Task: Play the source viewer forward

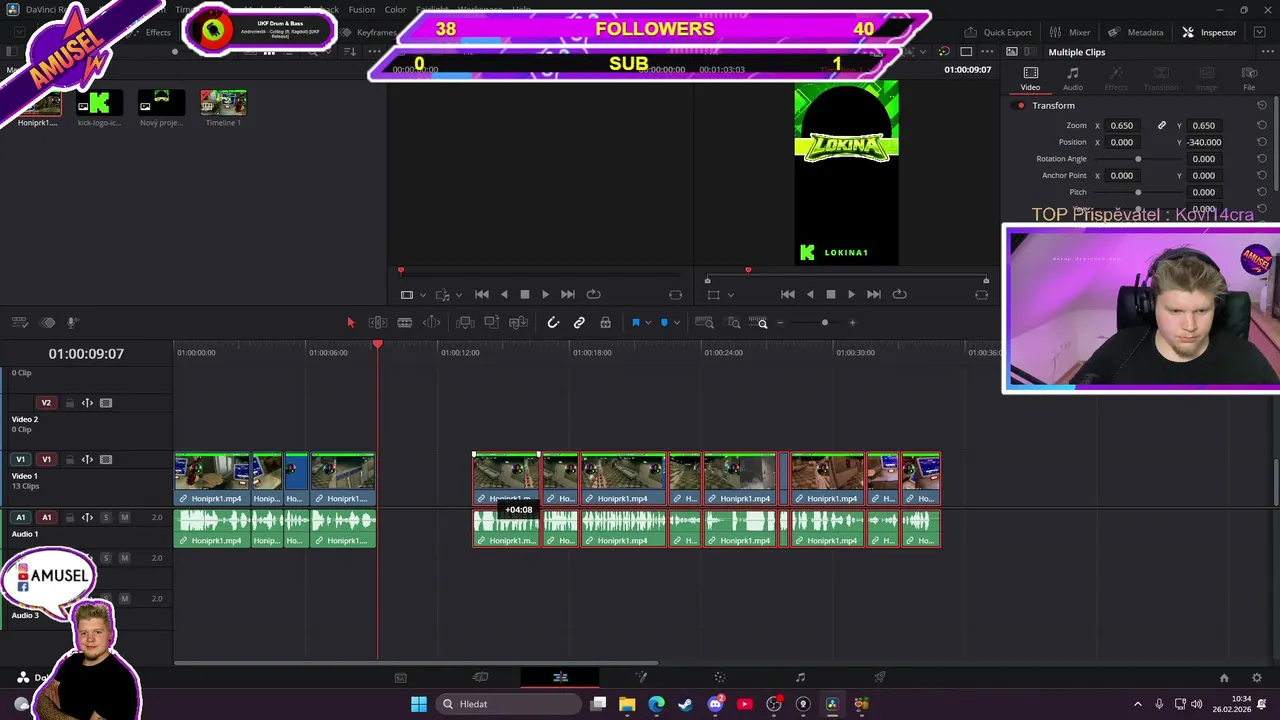Action: [x=545, y=294]
